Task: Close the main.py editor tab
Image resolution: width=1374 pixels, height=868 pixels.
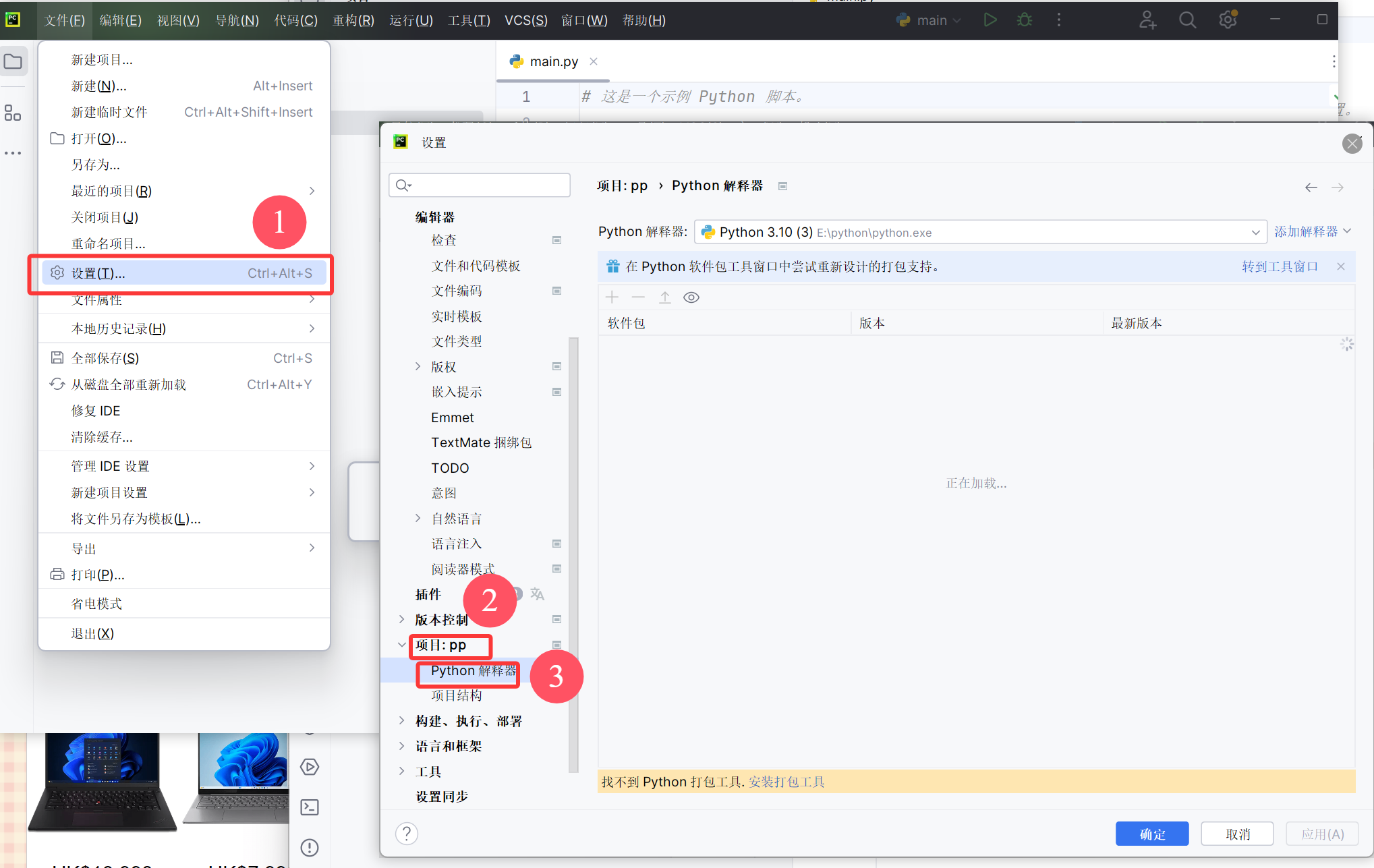Action: click(x=594, y=61)
